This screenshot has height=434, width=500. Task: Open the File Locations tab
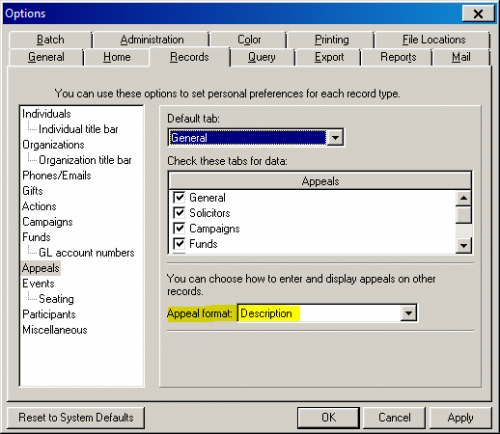point(433,40)
